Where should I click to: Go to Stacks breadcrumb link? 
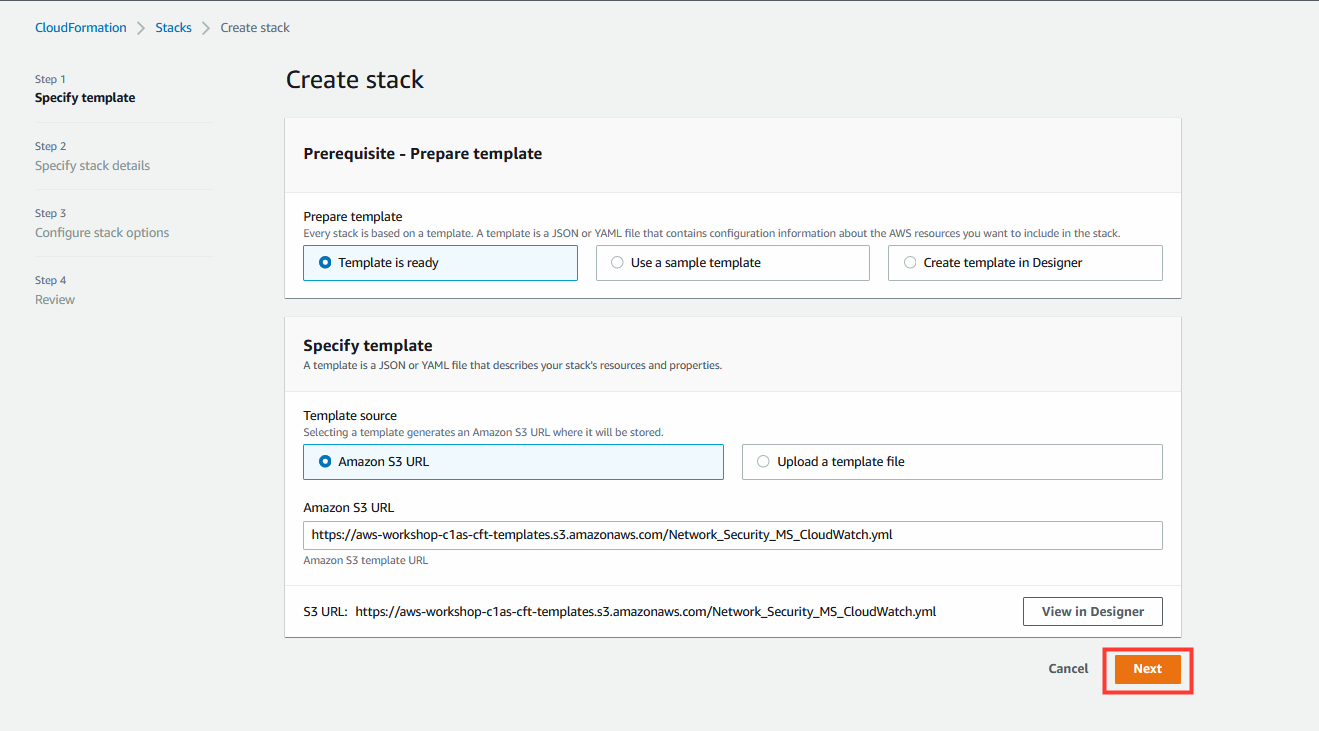pos(173,28)
